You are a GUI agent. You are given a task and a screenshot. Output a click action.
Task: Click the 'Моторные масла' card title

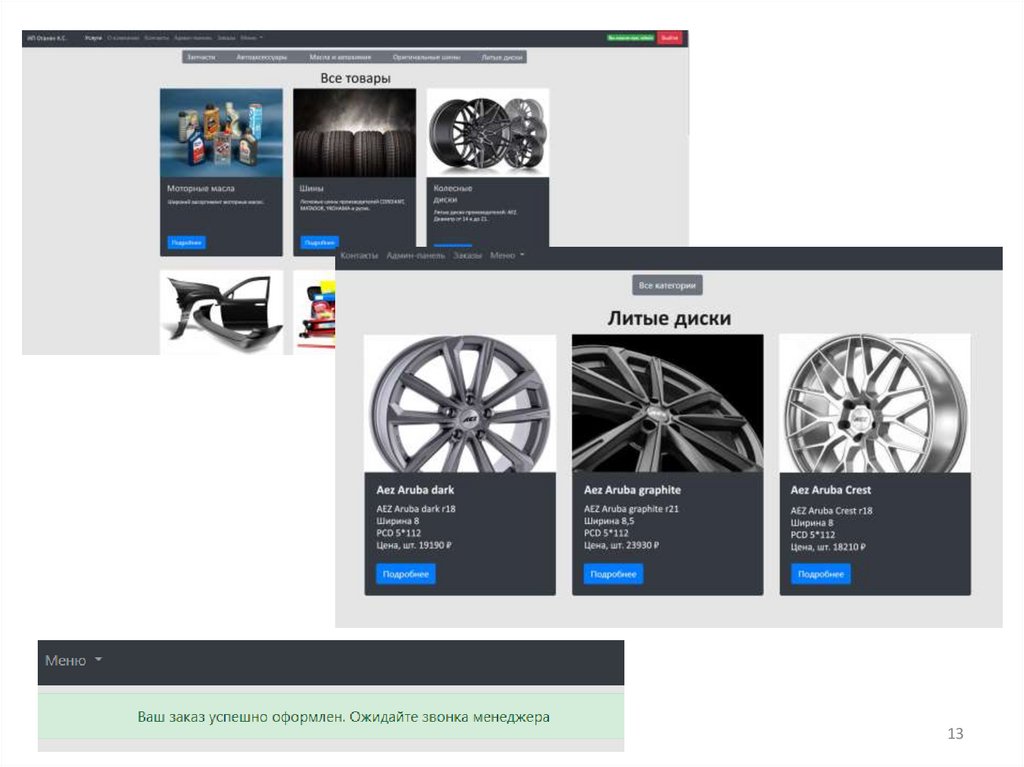pyautogui.click(x=200, y=188)
